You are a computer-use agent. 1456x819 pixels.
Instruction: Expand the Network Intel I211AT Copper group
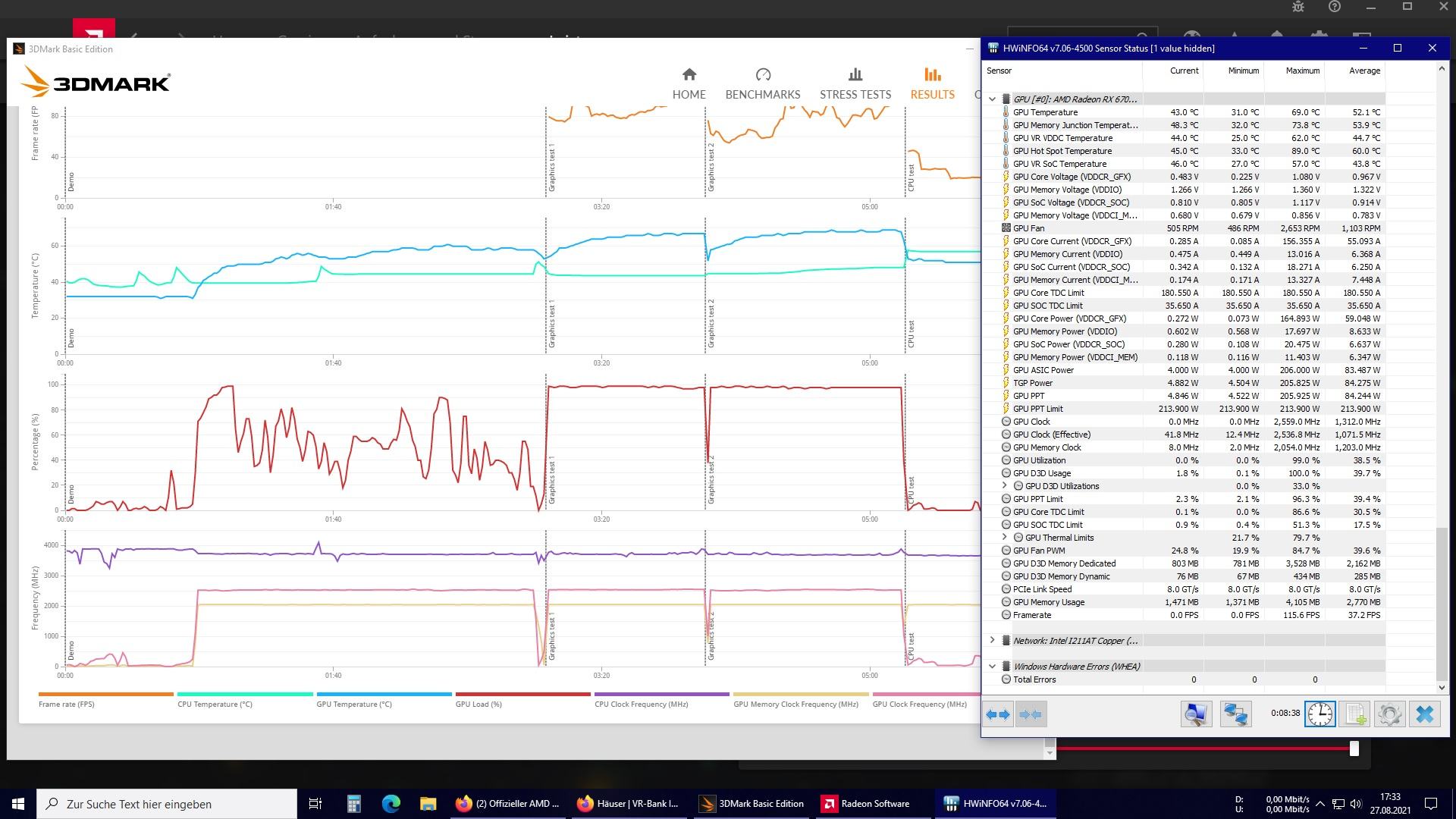pyautogui.click(x=992, y=641)
